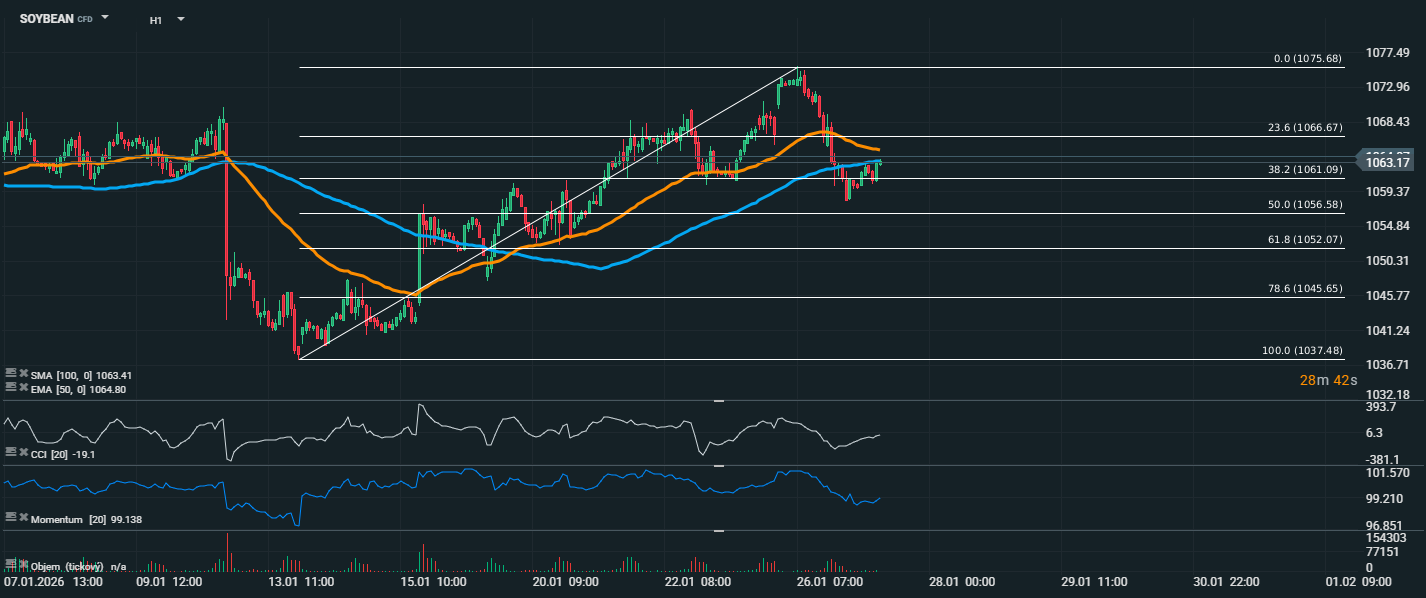1426x598 pixels.
Task: Expand the SOYBEAN instrument dropdown arrow
Action: 105,19
